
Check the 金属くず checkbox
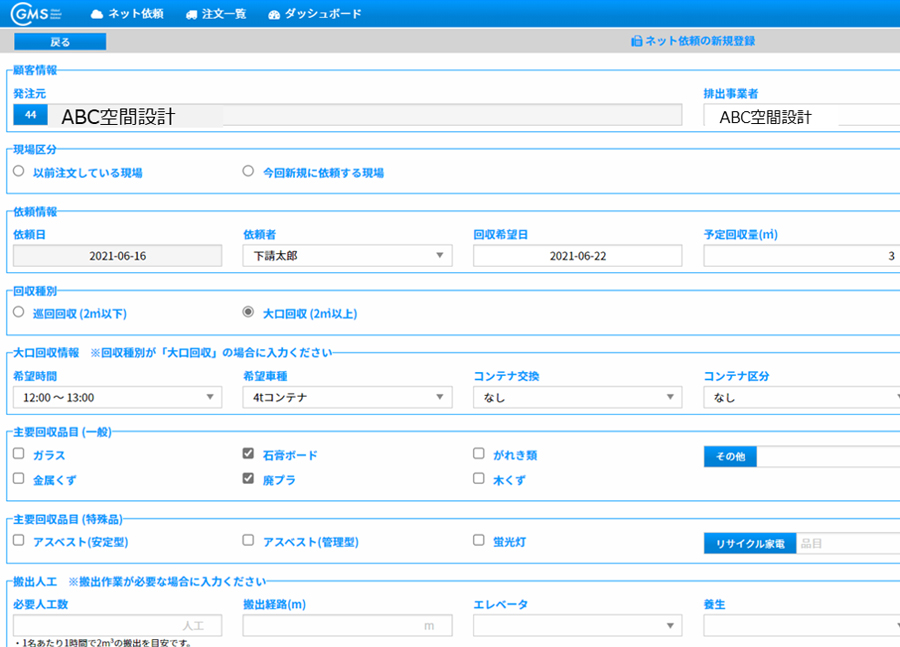click(19, 478)
